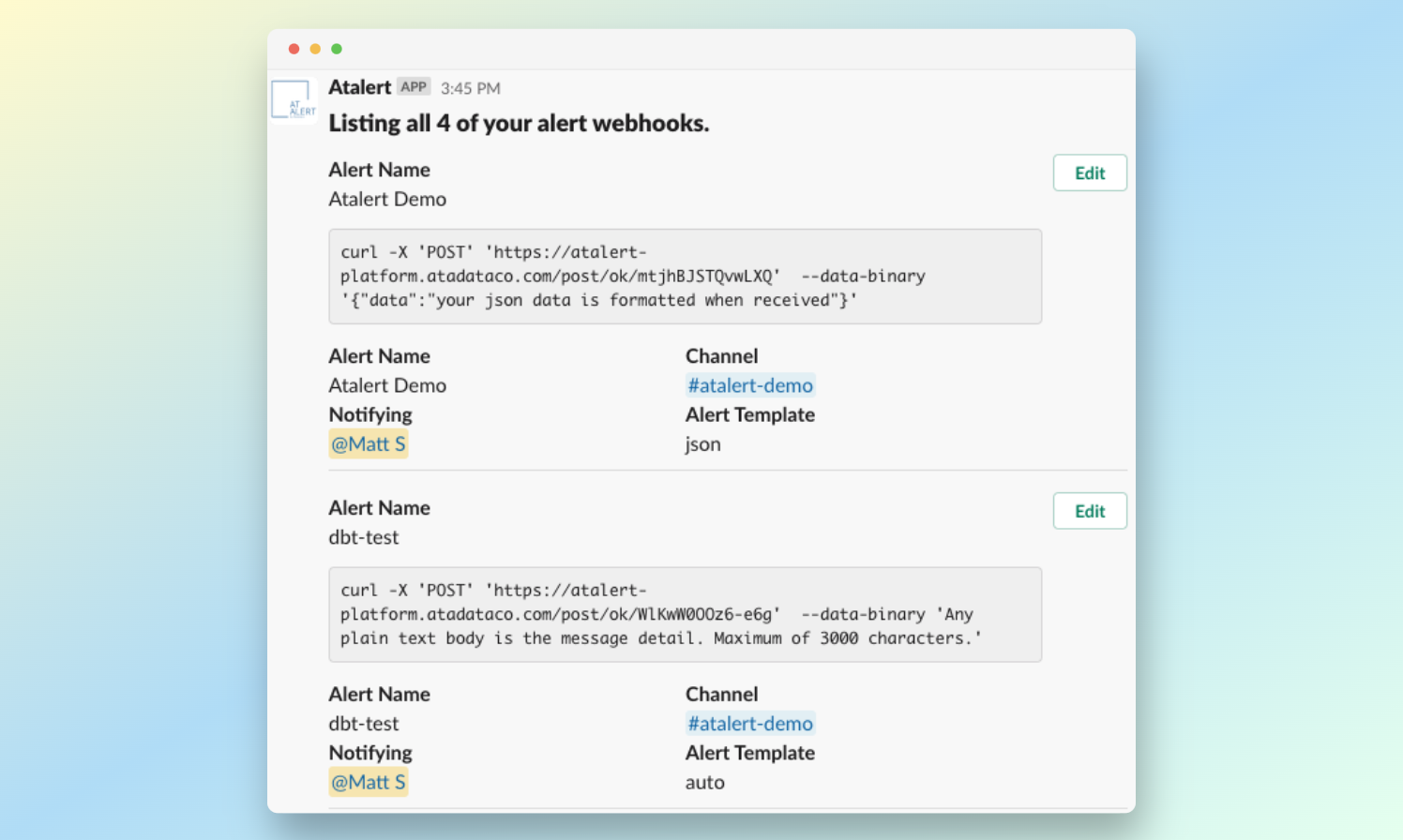Open #atalert-demo channel under dbt-test alert
1403x840 pixels.
(750, 724)
